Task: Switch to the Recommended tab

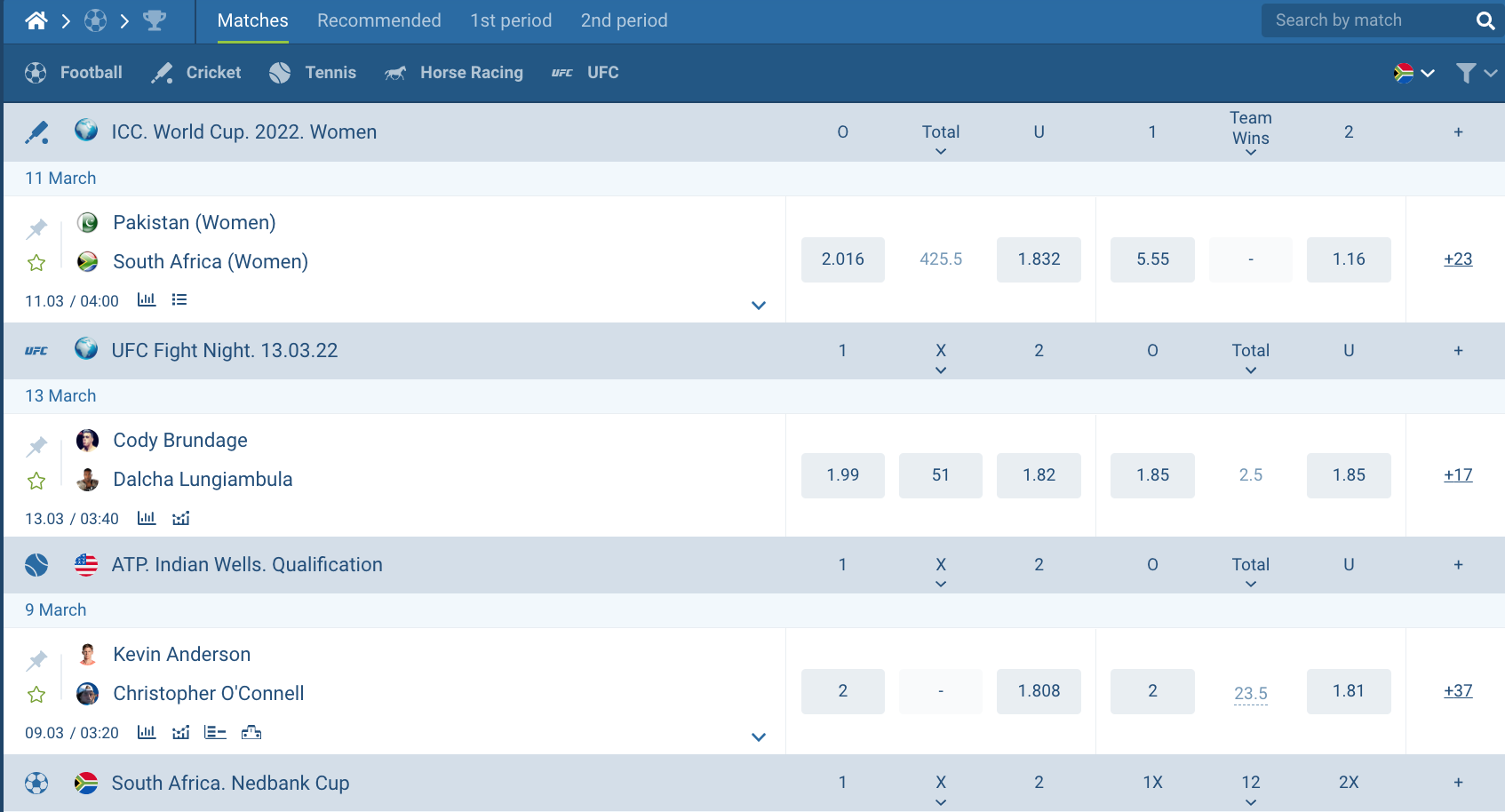Action: point(378,20)
